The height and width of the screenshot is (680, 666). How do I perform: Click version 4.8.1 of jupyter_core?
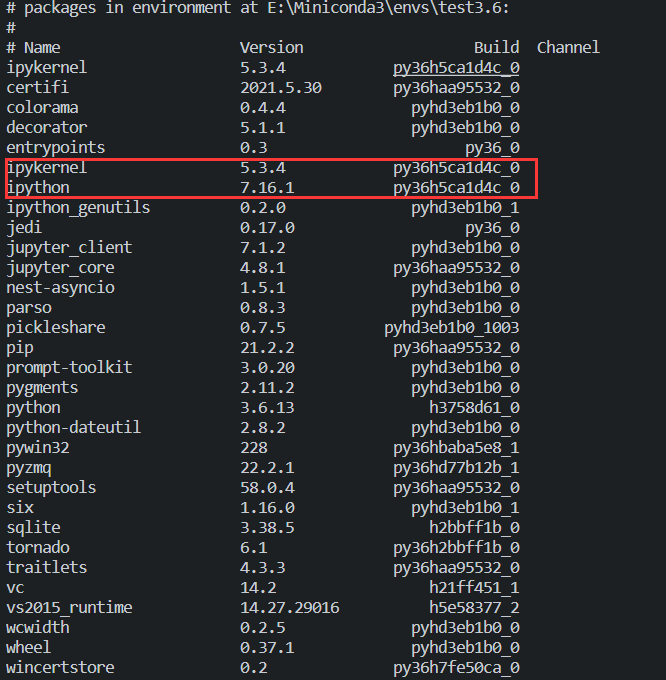point(263,268)
